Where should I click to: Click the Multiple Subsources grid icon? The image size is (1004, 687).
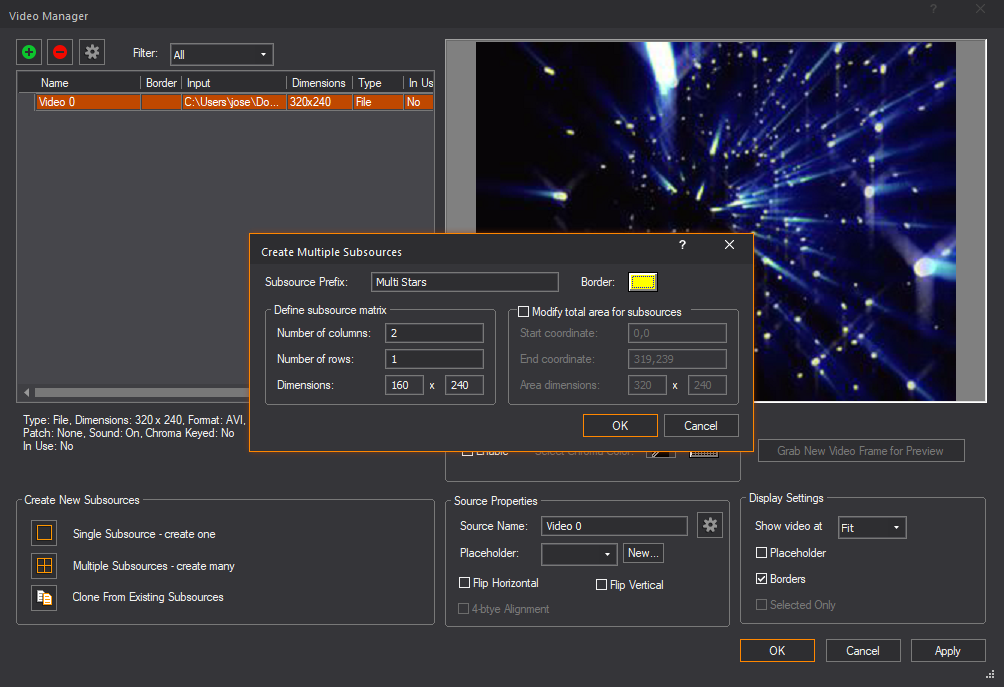click(x=44, y=565)
